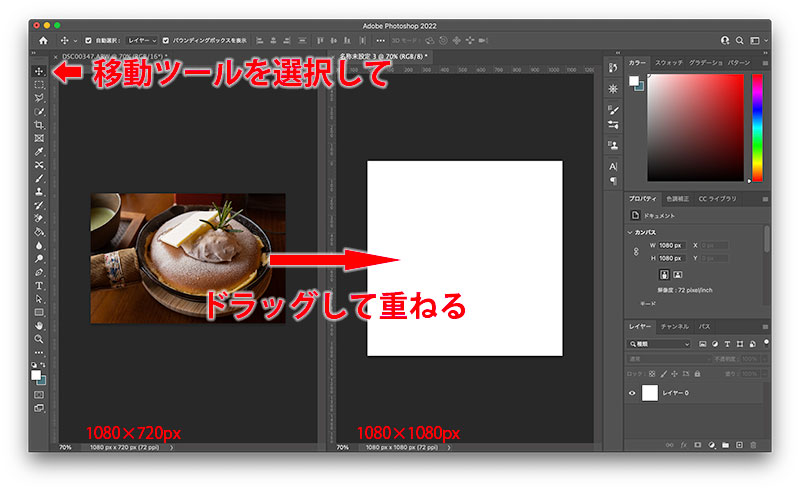Select the Frame tool

point(39,138)
